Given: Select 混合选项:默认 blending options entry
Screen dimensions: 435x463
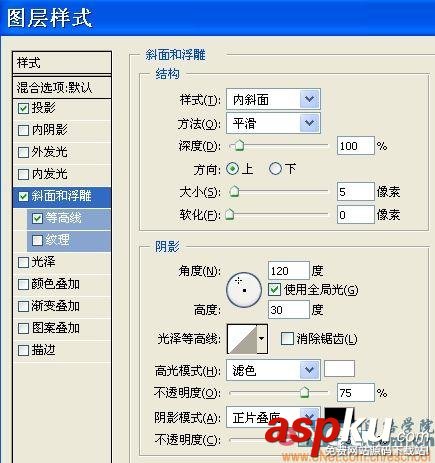Looking at the screenshot, I should [x=62, y=88].
